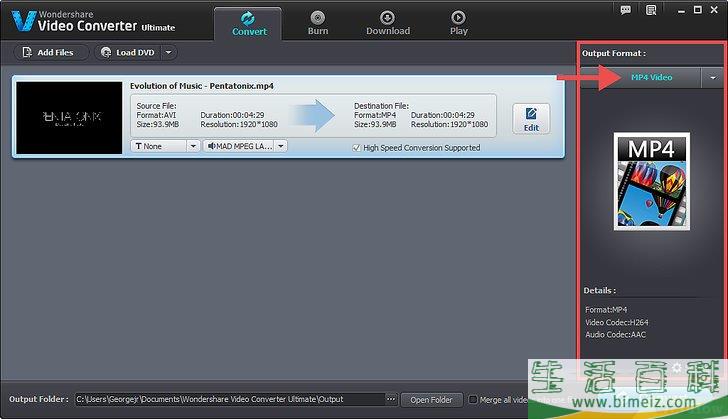Click the Output Folder path field

coord(230,399)
